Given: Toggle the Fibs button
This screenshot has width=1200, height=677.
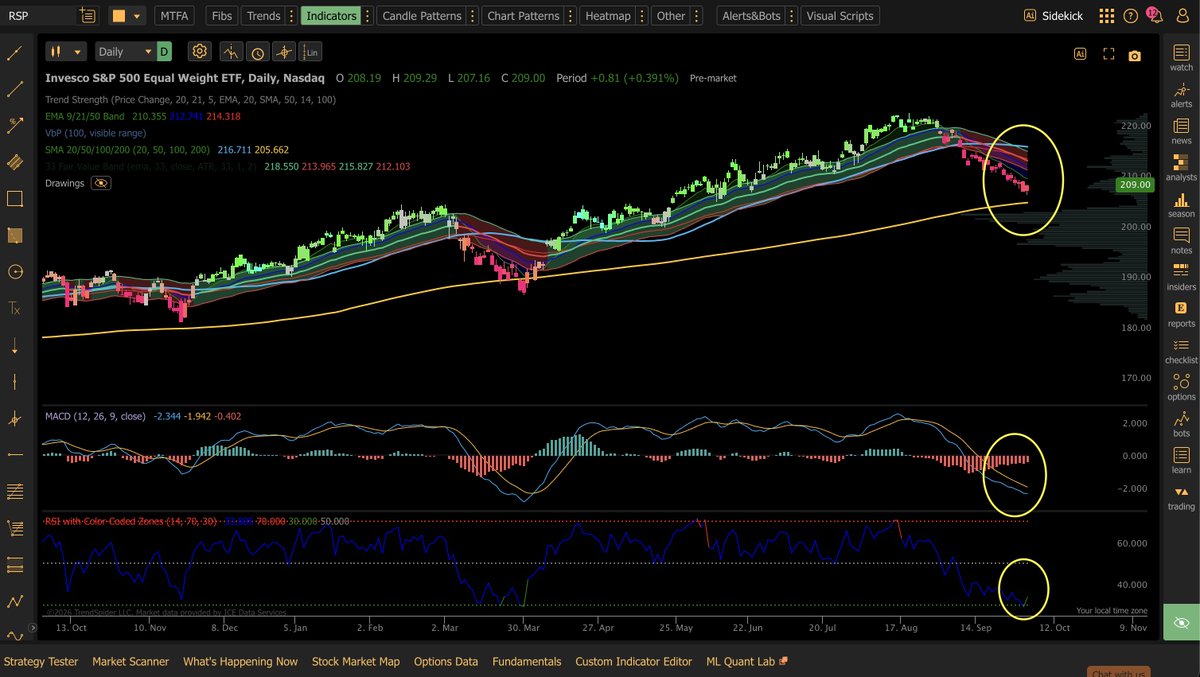Looking at the screenshot, I should (x=222, y=16).
